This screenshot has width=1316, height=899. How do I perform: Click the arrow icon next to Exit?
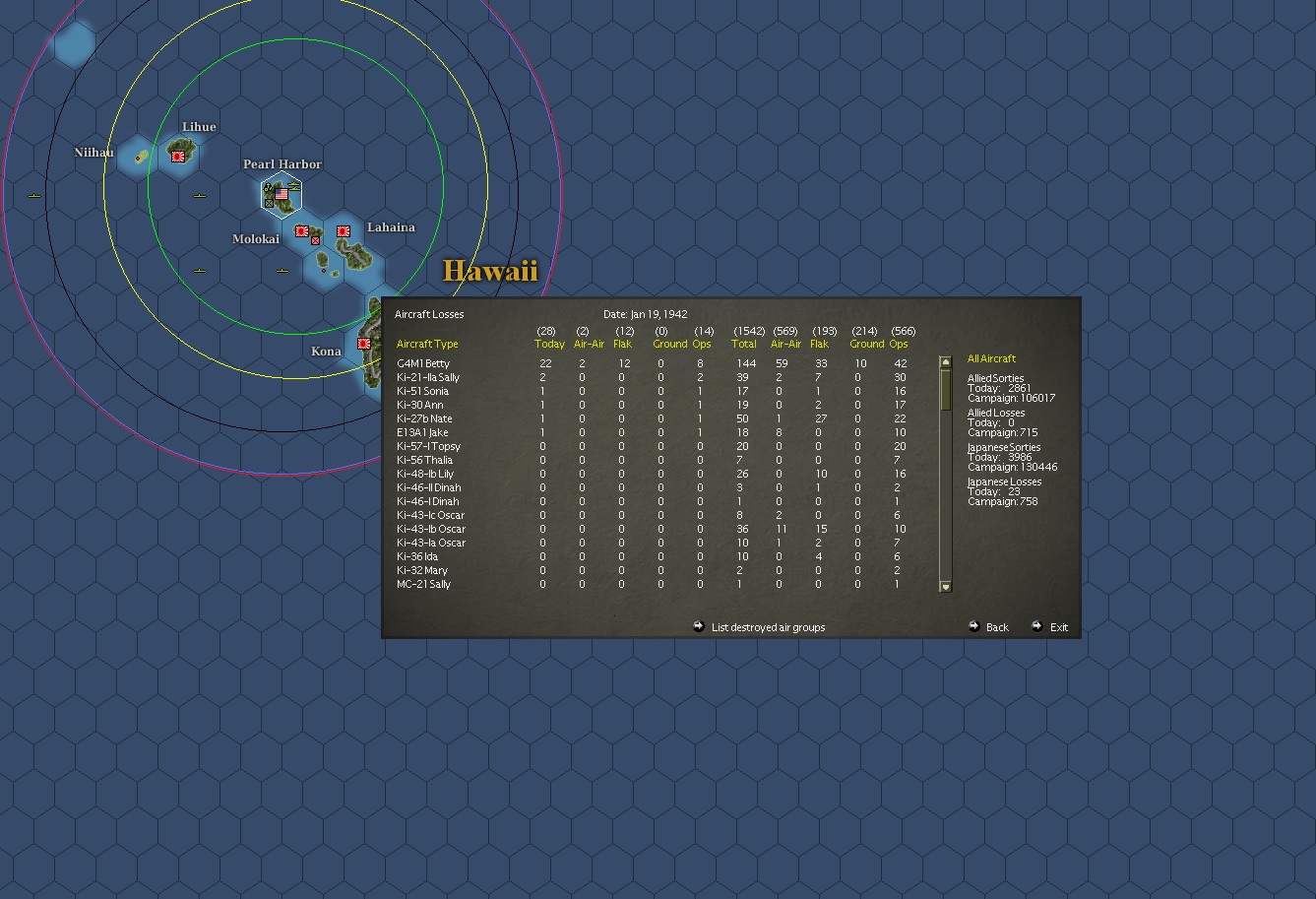1036,626
